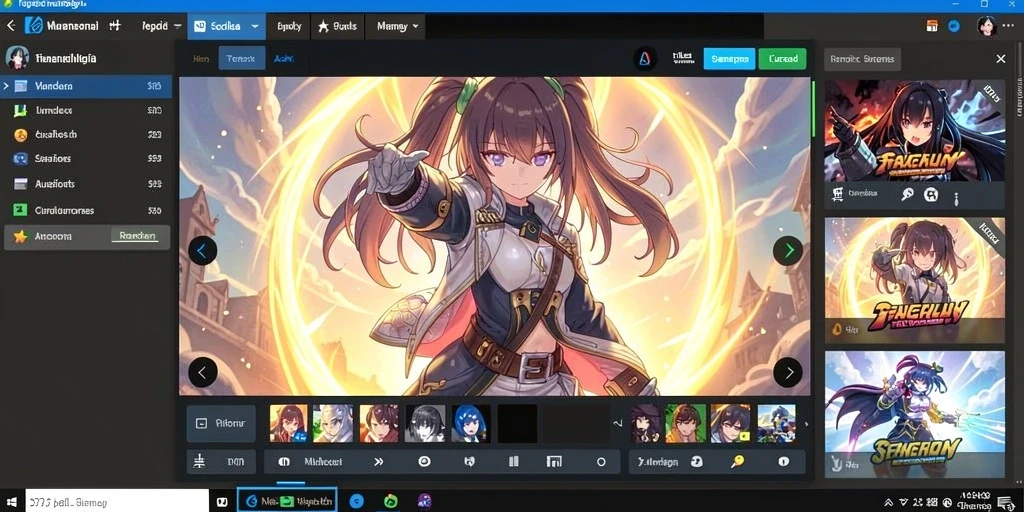Click the yellow key icon in the bottom toolbar

click(737, 462)
